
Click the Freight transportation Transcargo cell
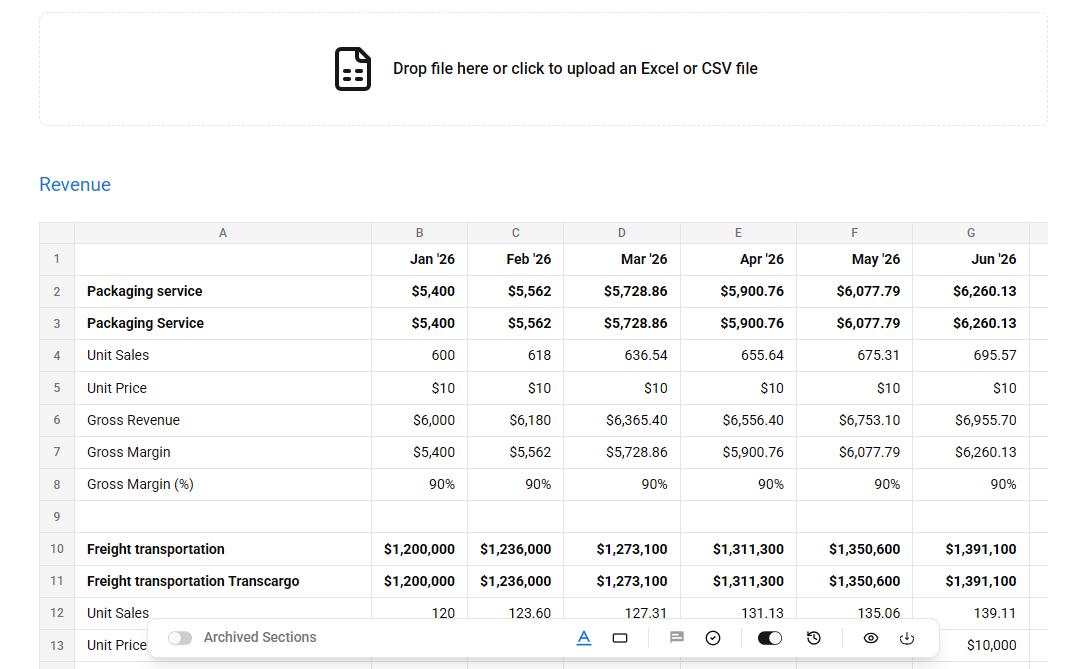pos(223,581)
